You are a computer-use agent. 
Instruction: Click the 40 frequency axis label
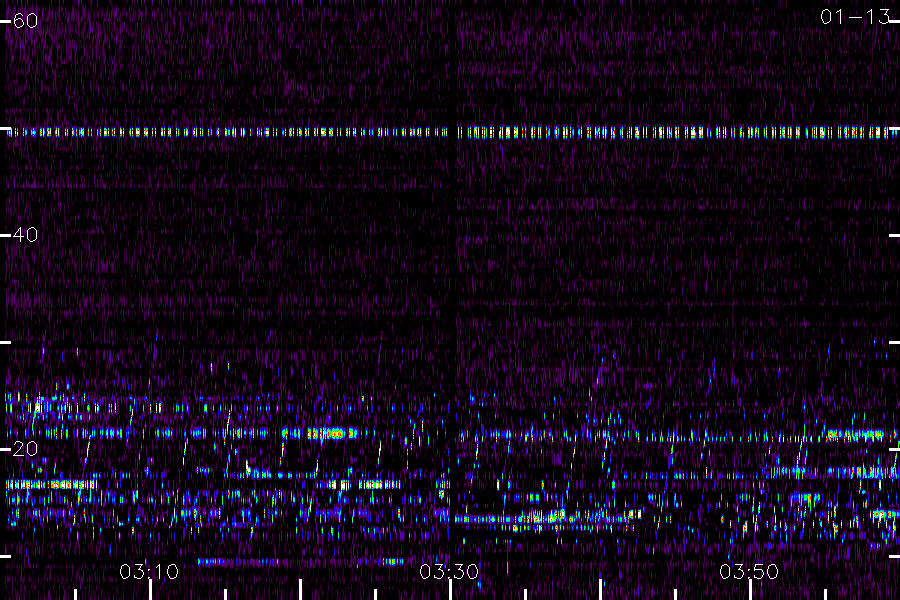click(25, 235)
